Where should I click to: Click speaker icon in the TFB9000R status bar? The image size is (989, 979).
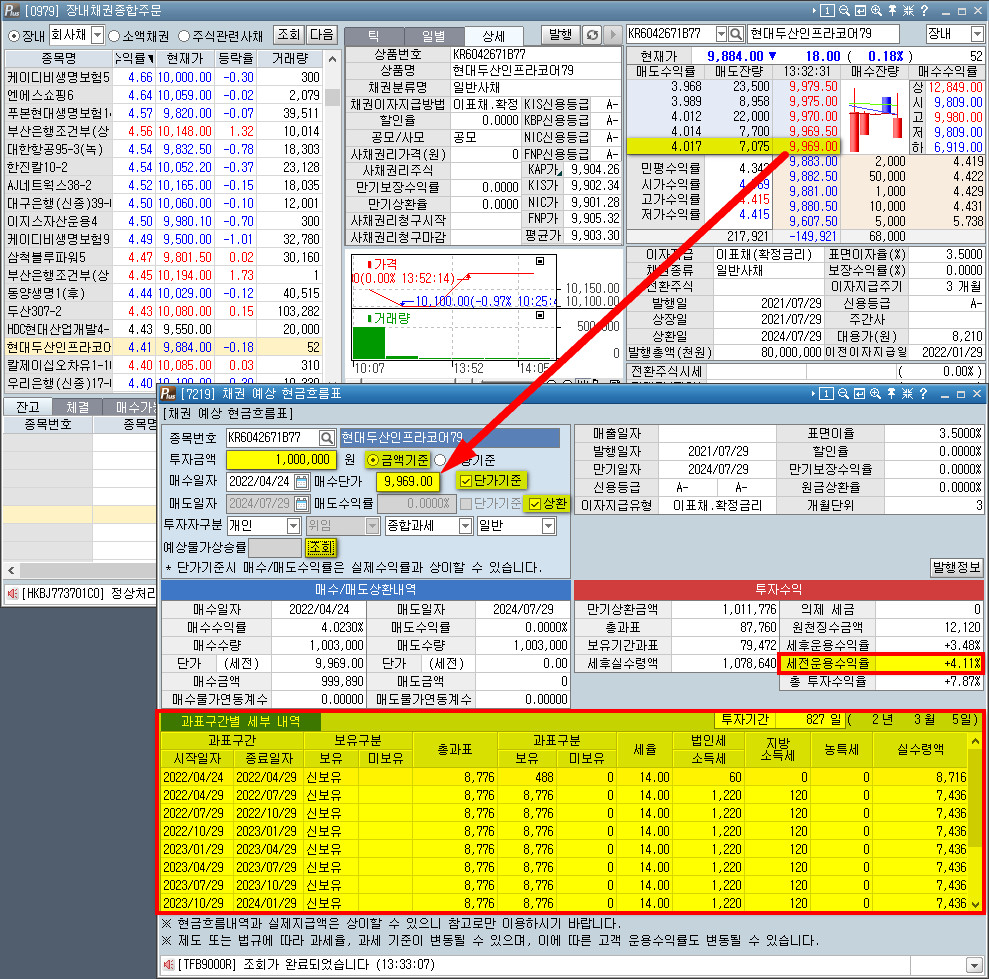click(168, 964)
